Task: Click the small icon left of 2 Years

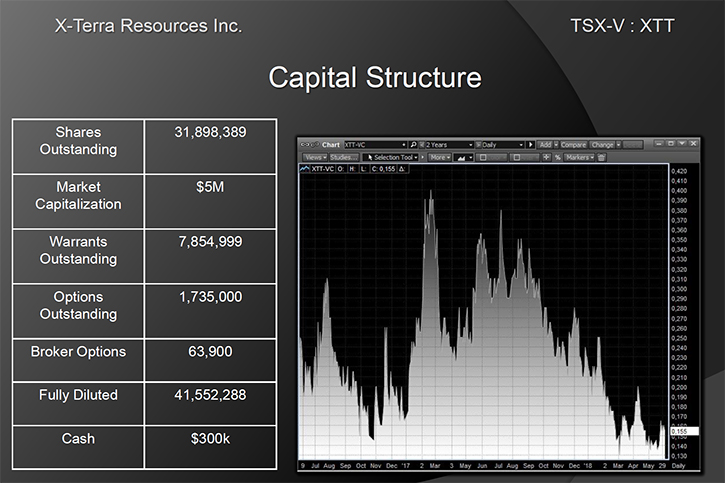Action: click(422, 145)
